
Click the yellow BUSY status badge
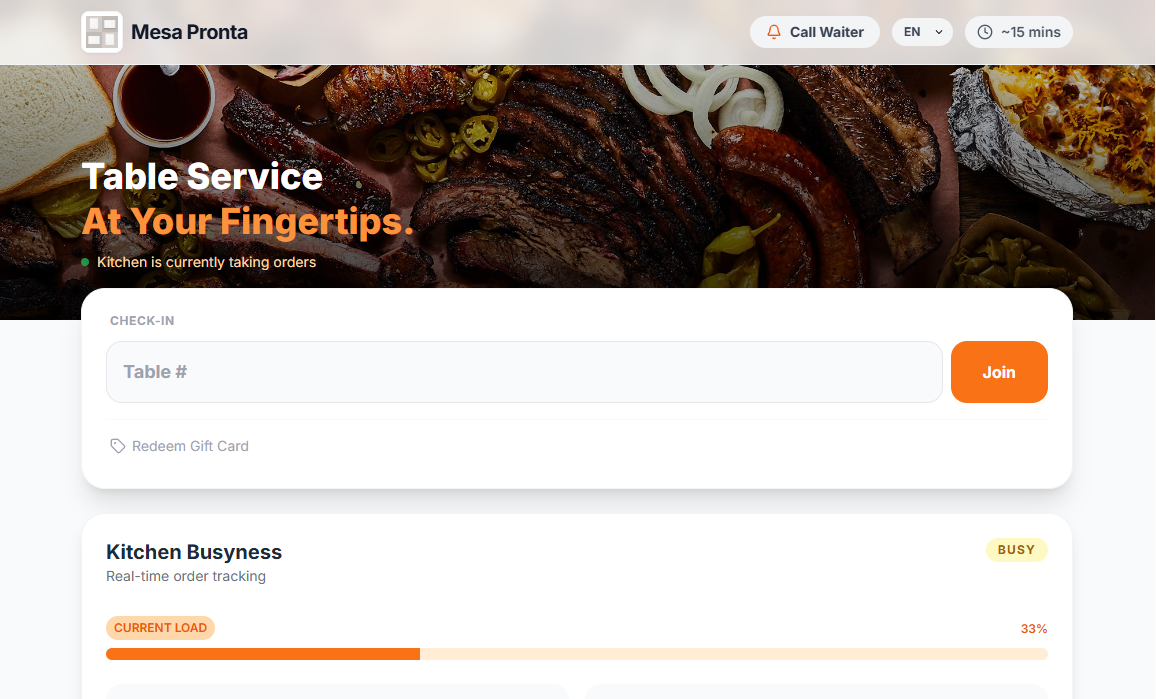pos(1016,550)
